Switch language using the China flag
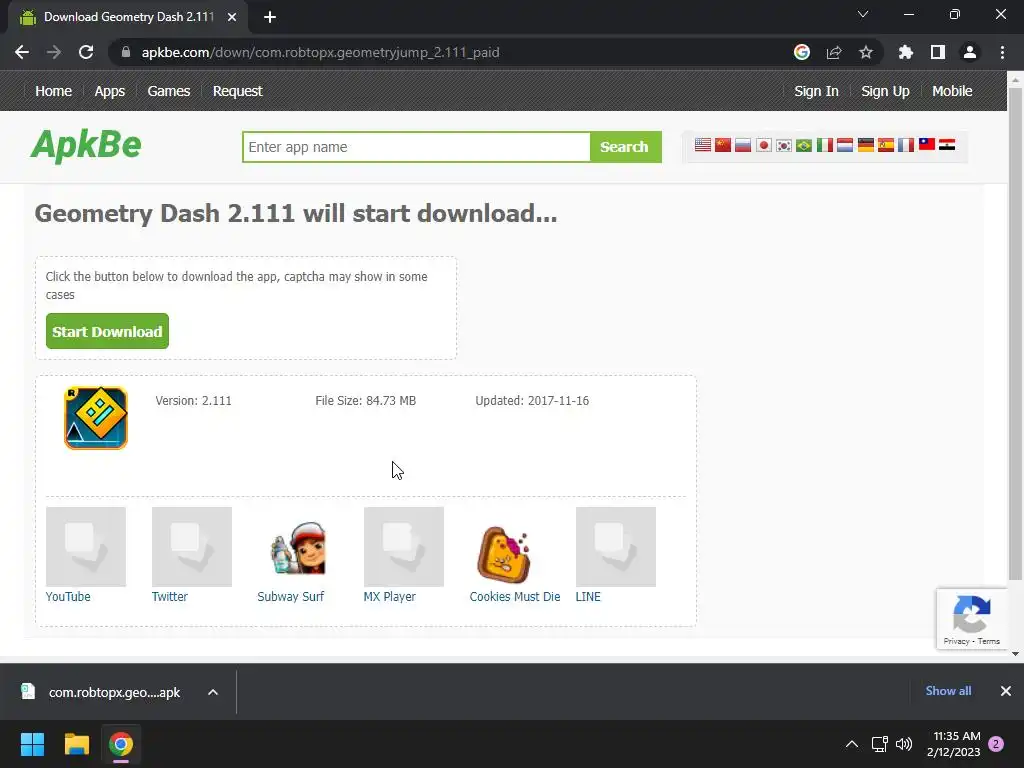The image size is (1024, 768). 723,145
